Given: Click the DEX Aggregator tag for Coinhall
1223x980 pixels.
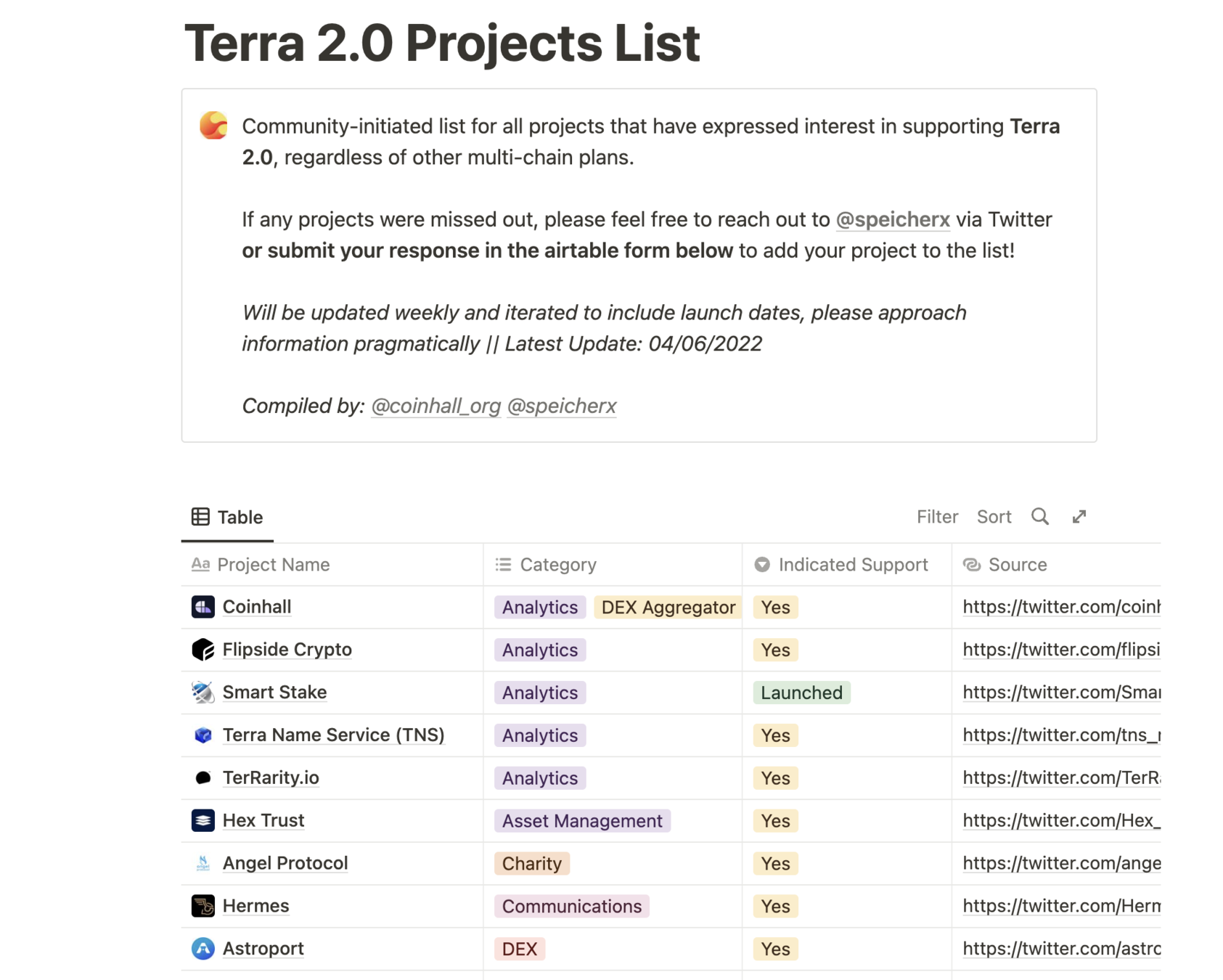Looking at the screenshot, I should (x=668, y=607).
